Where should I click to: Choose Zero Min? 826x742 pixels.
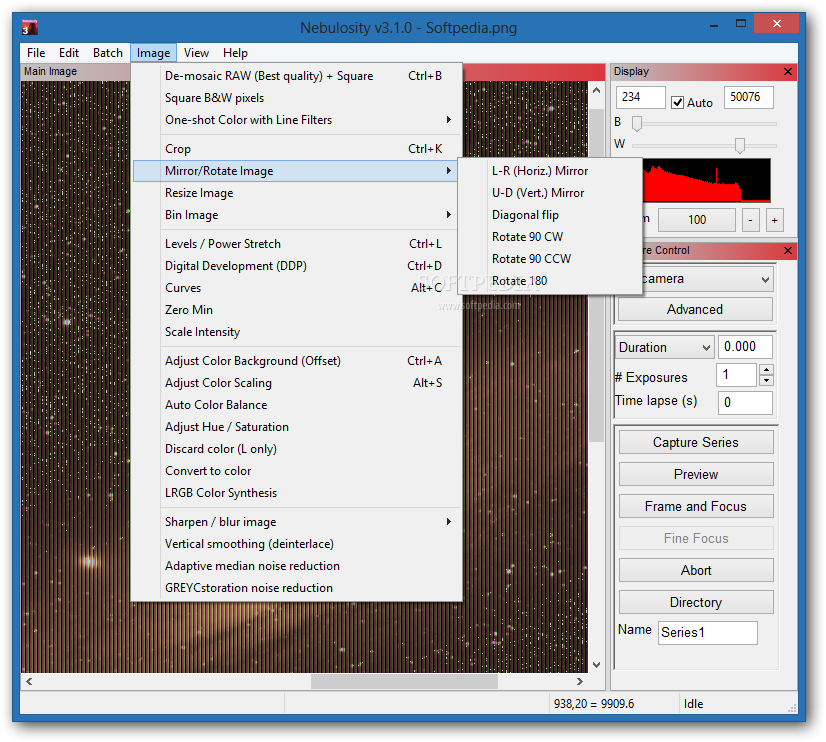(296, 310)
